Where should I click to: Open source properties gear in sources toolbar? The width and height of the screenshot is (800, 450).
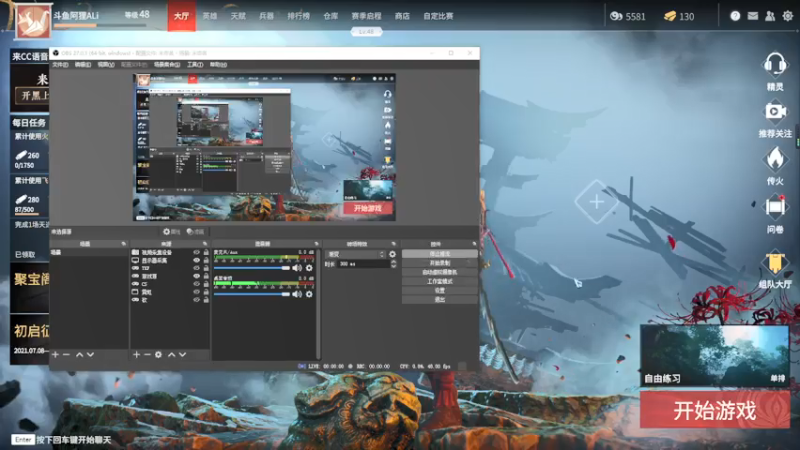point(158,355)
